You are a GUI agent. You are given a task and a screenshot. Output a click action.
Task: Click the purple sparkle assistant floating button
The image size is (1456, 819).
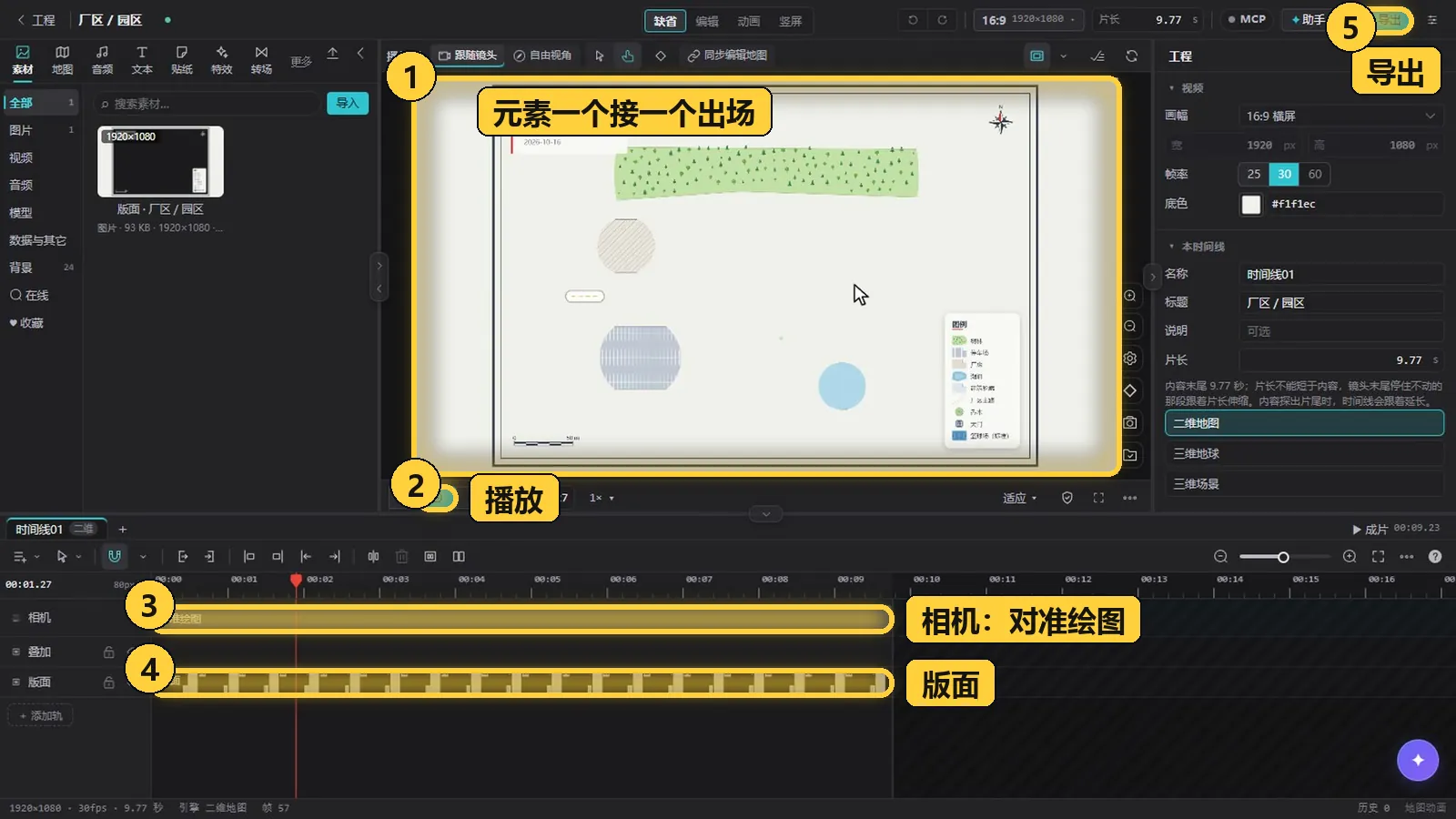pyautogui.click(x=1417, y=760)
